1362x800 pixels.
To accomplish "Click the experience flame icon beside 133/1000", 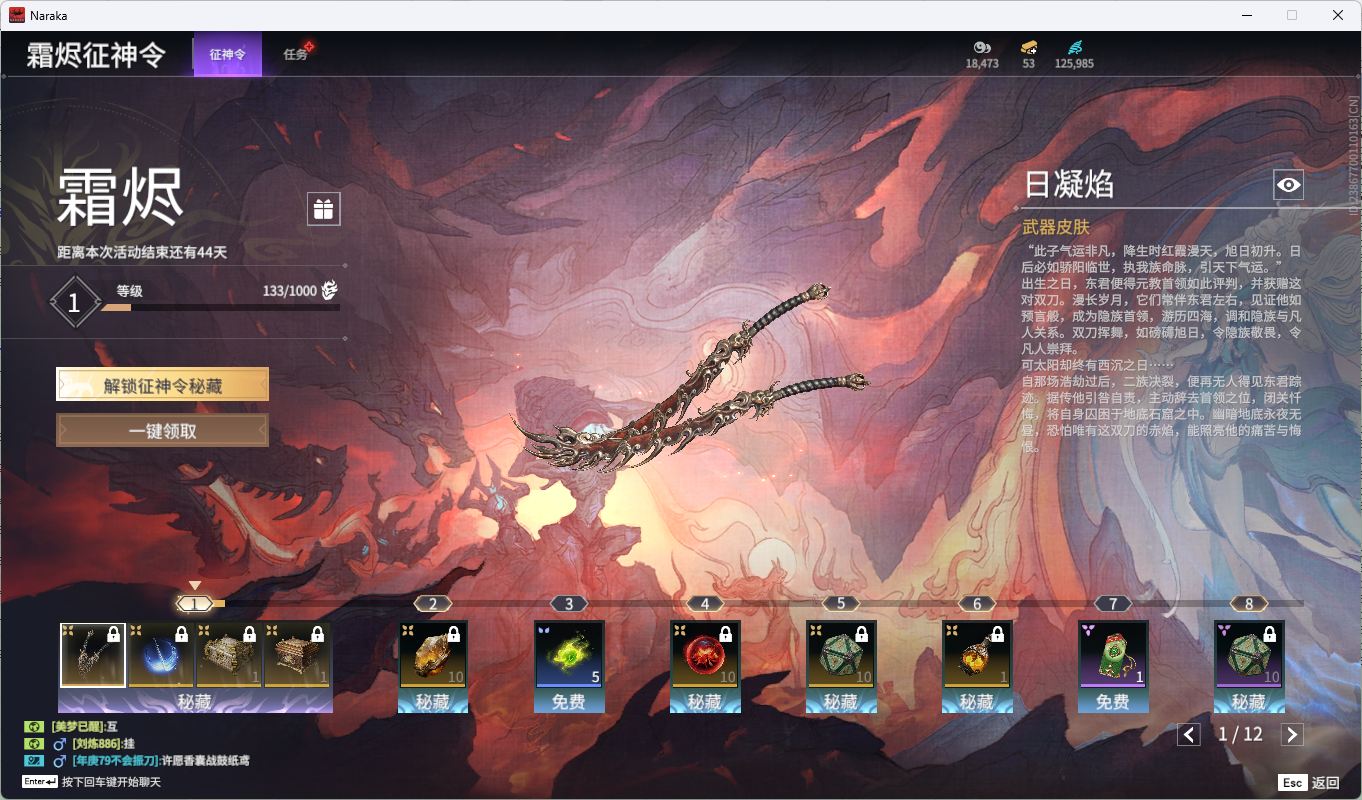I will click(329, 291).
